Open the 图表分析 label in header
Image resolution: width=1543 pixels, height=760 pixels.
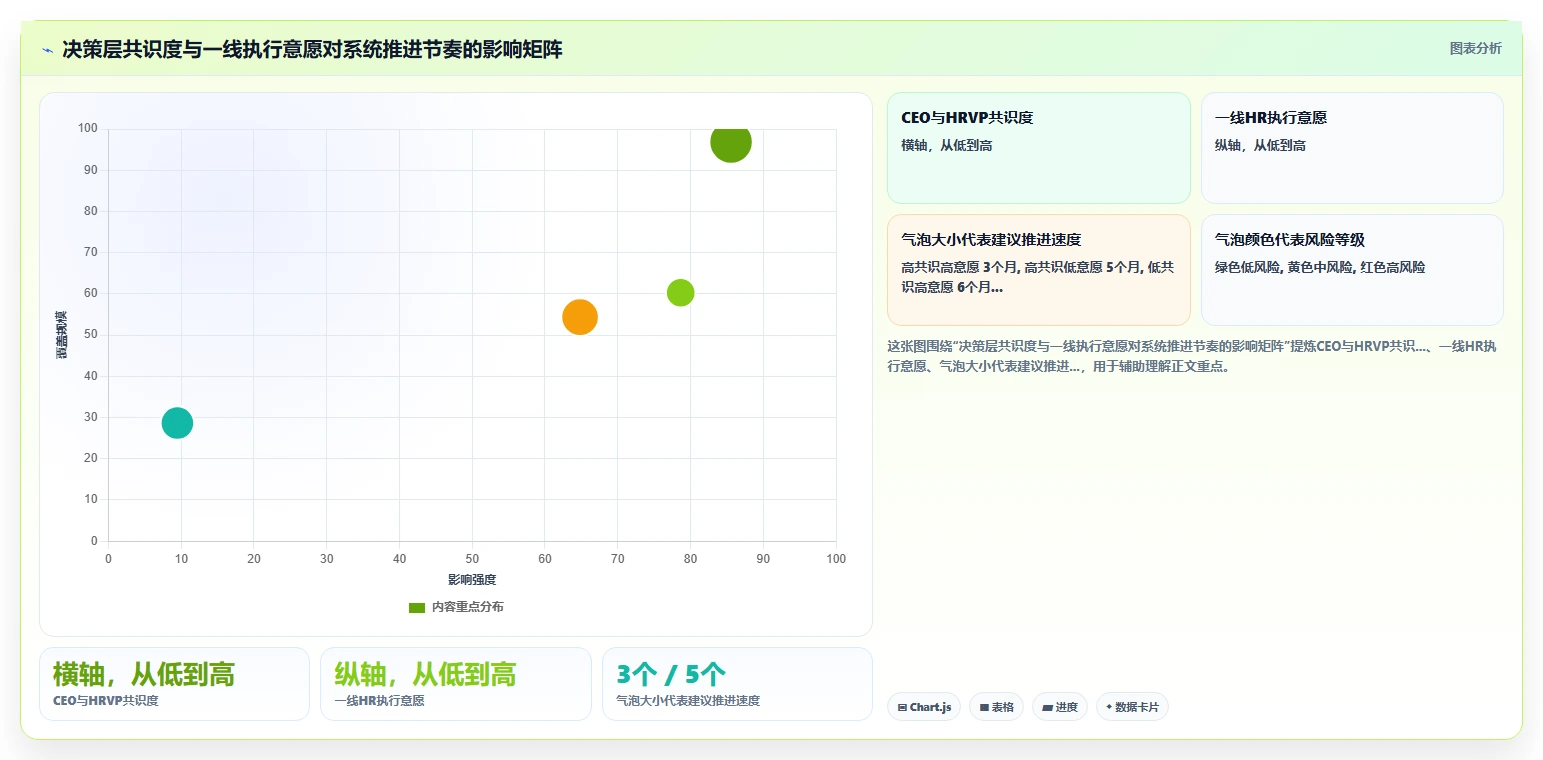click(1475, 48)
